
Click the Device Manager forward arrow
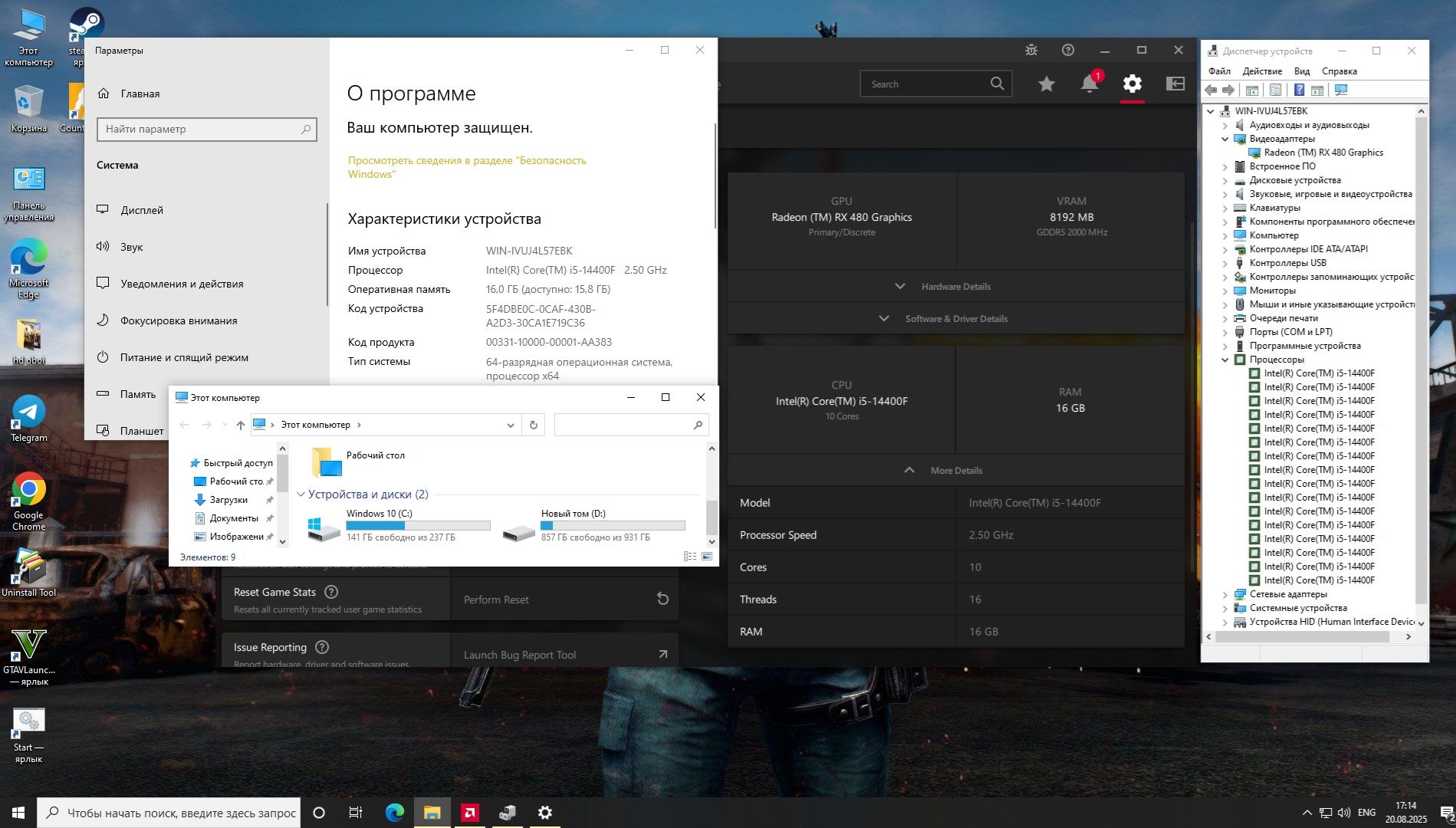[x=1228, y=90]
